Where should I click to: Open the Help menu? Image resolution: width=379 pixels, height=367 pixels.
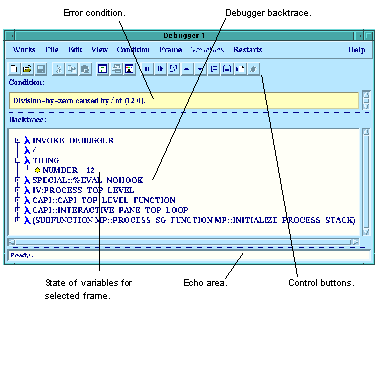356,50
